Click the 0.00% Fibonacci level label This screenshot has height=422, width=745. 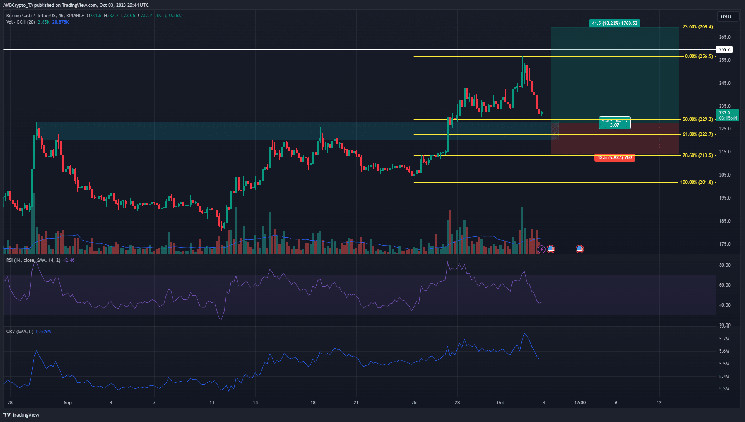(x=698, y=56)
